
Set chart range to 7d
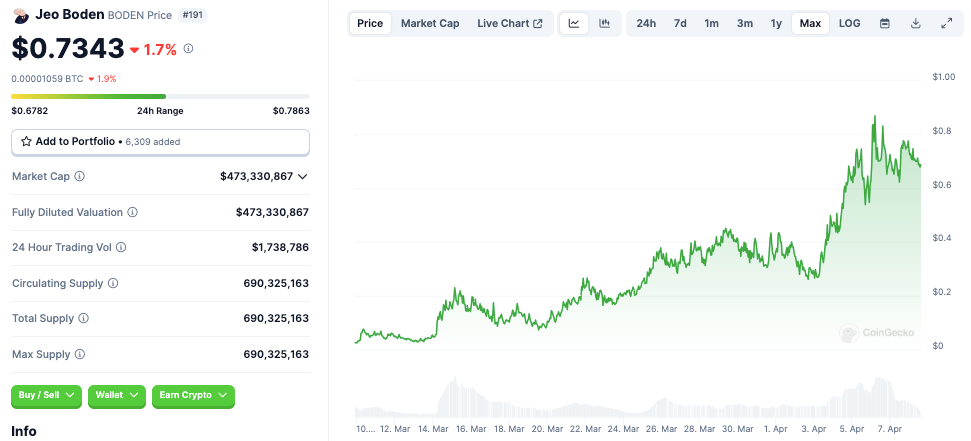(680, 24)
